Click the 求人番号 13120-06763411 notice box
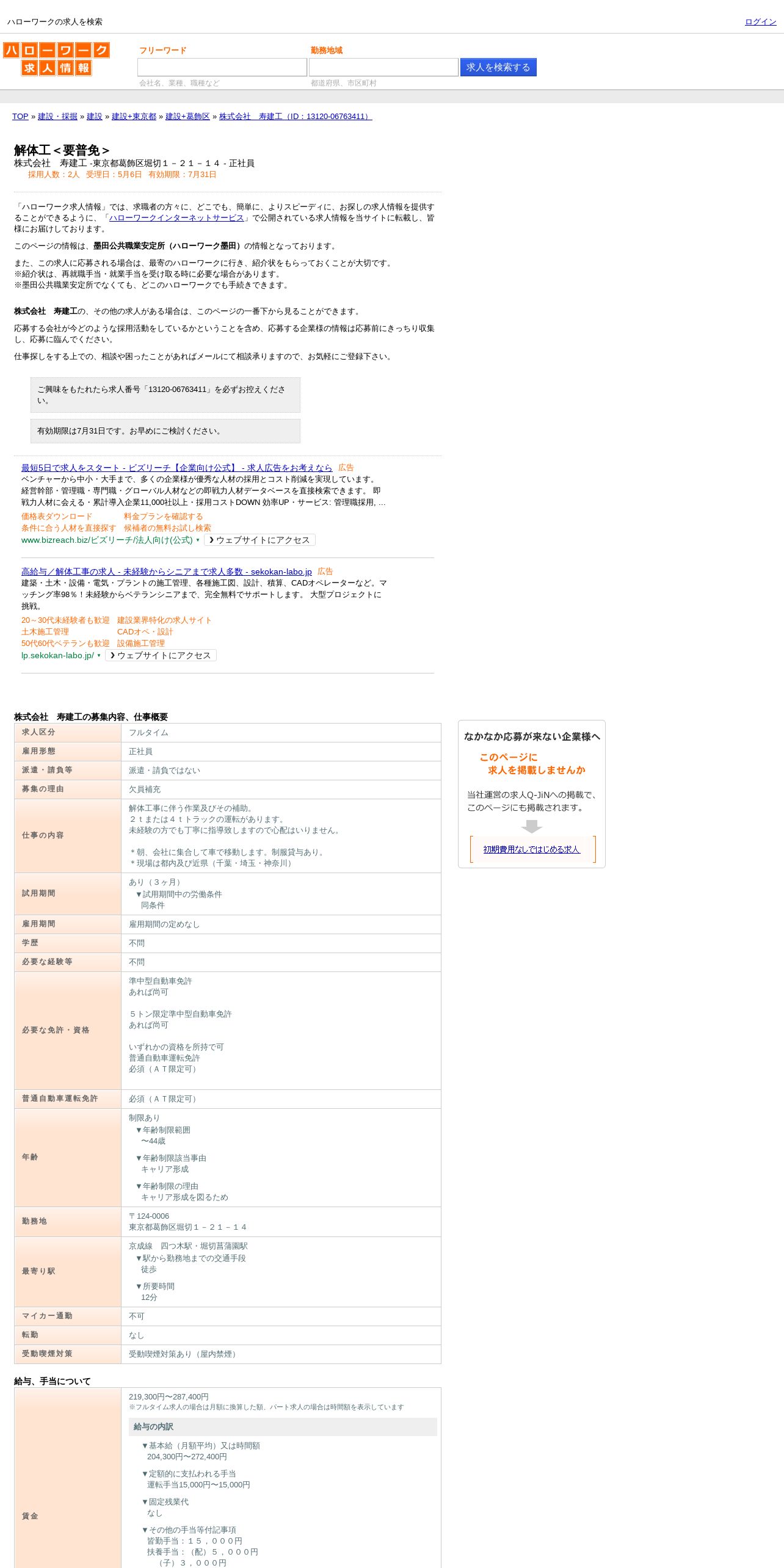 coord(165,395)
